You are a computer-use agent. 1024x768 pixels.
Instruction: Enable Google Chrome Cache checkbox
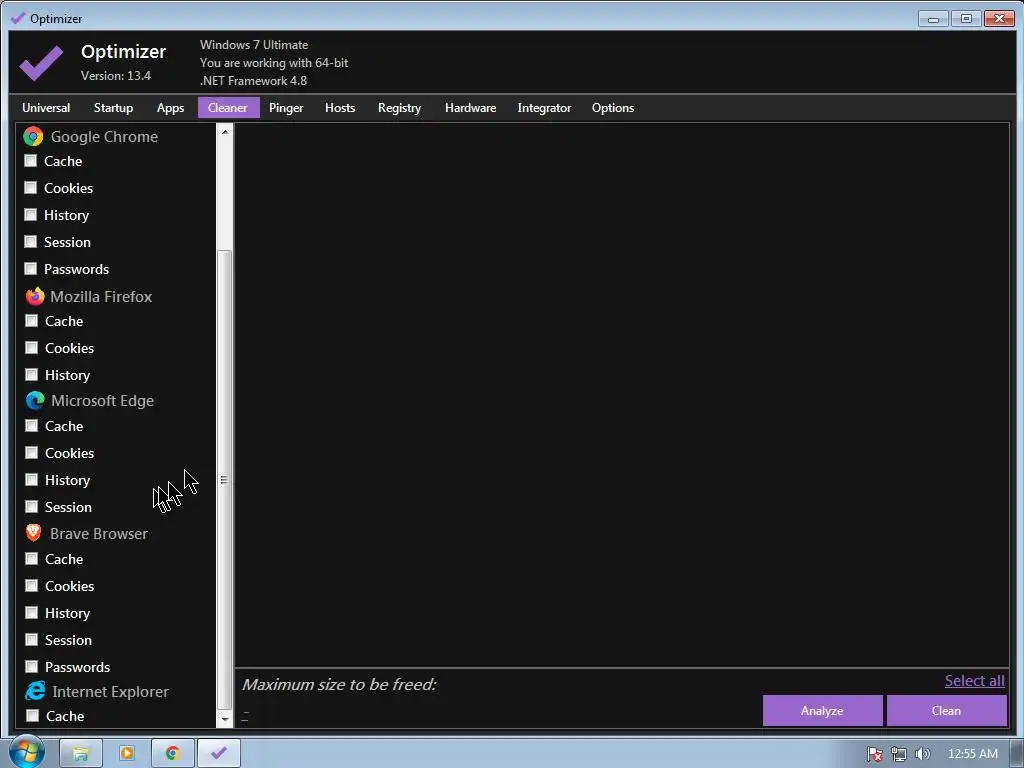tap(31, 161)
